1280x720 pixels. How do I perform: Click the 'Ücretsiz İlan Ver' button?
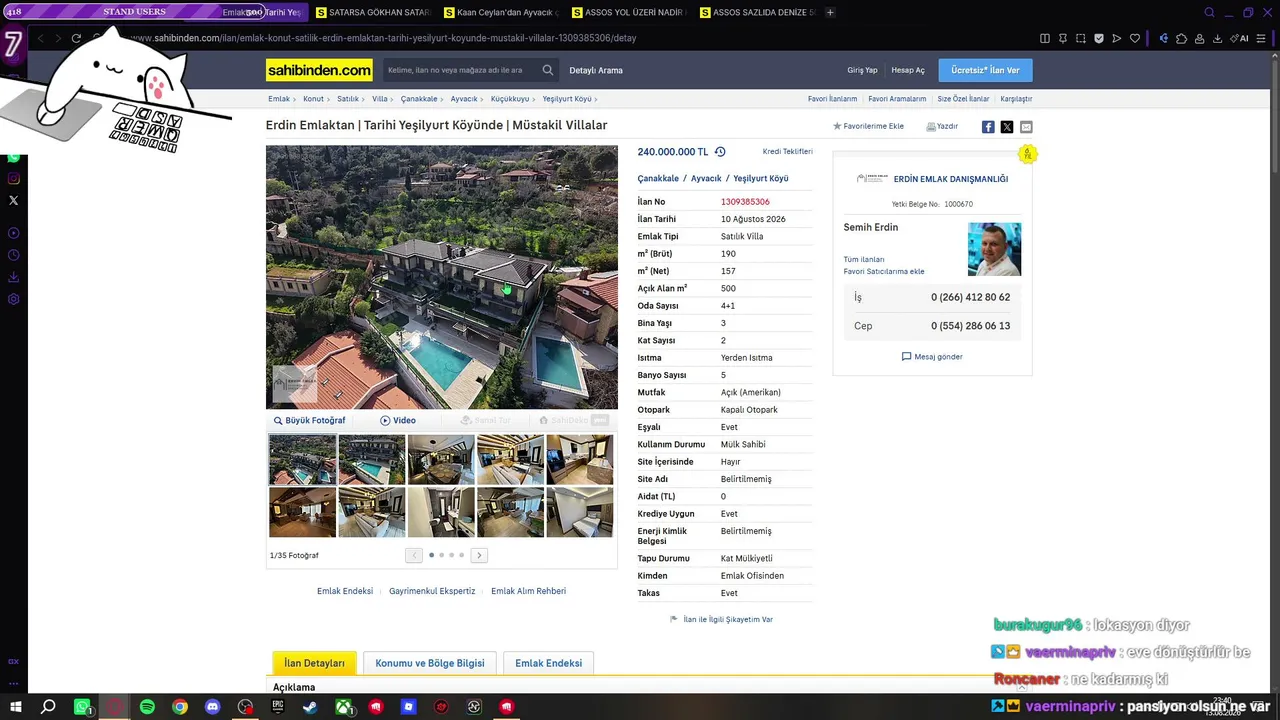[985, 70]
